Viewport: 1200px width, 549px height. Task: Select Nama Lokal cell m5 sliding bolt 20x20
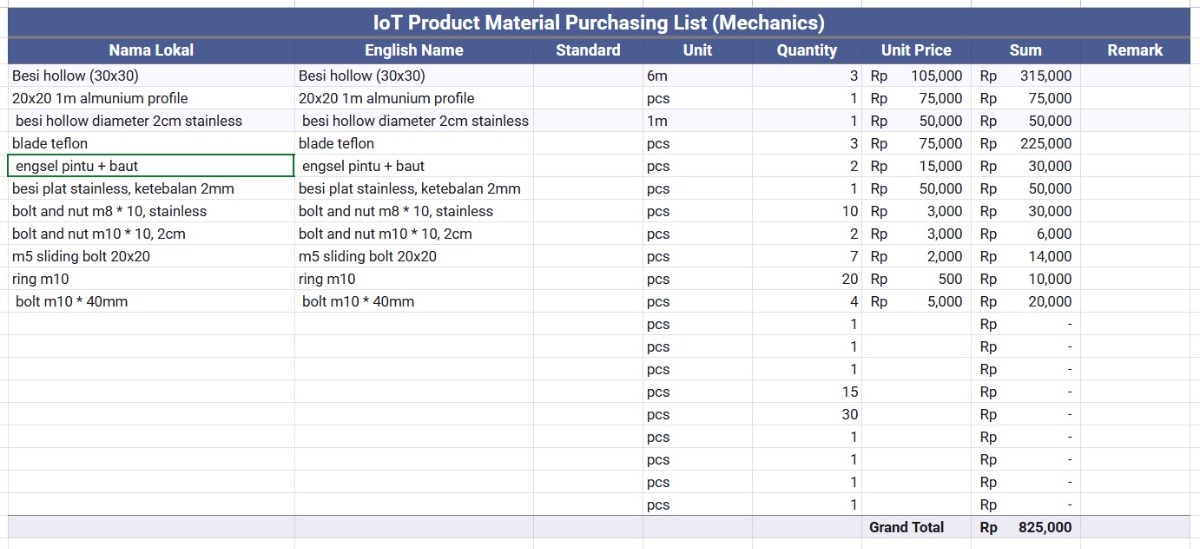pos(151,256)
